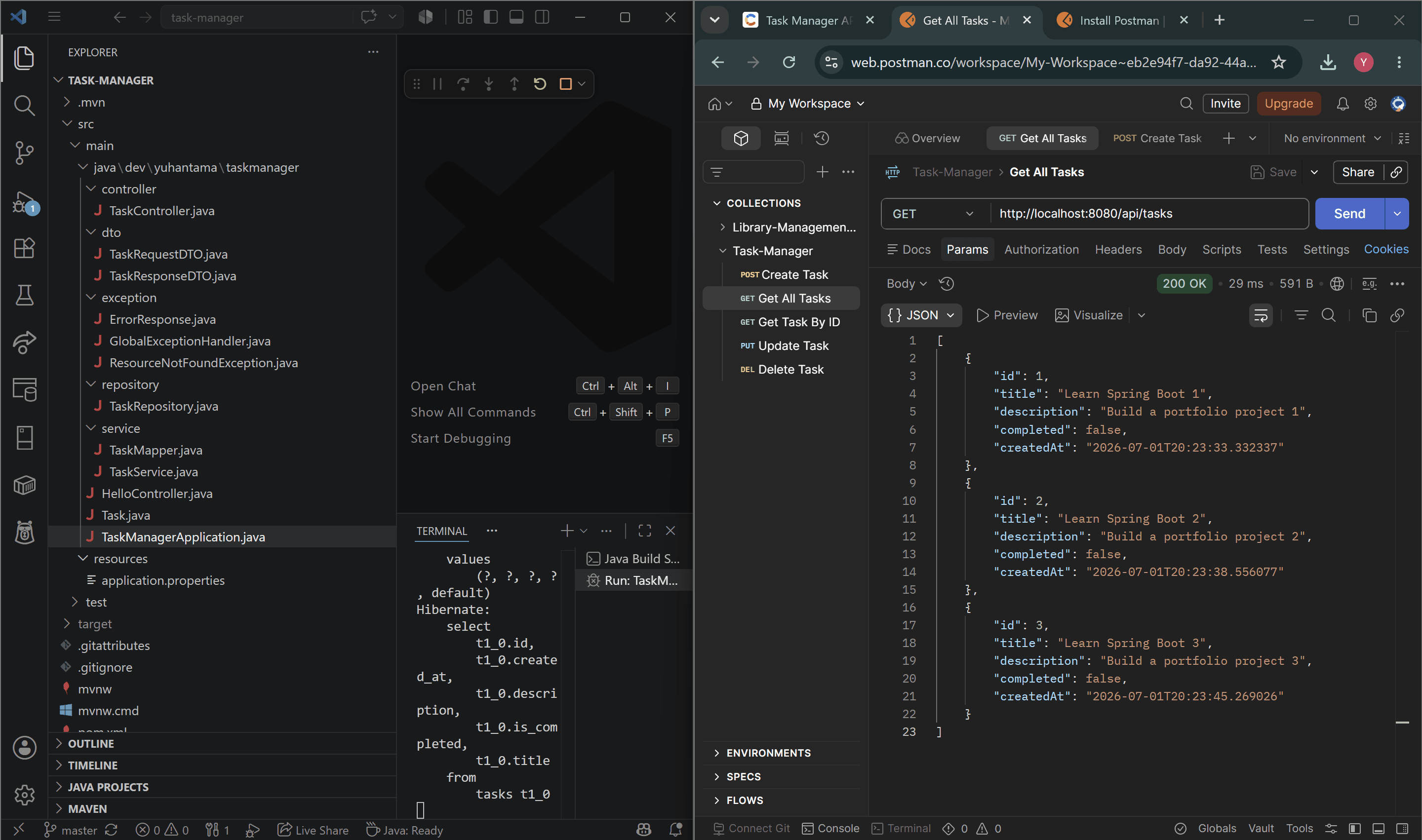Open Send button dropdown arrow
Image resolution: width=1422 pixels, height=840 pixels.
[1396, 213]
